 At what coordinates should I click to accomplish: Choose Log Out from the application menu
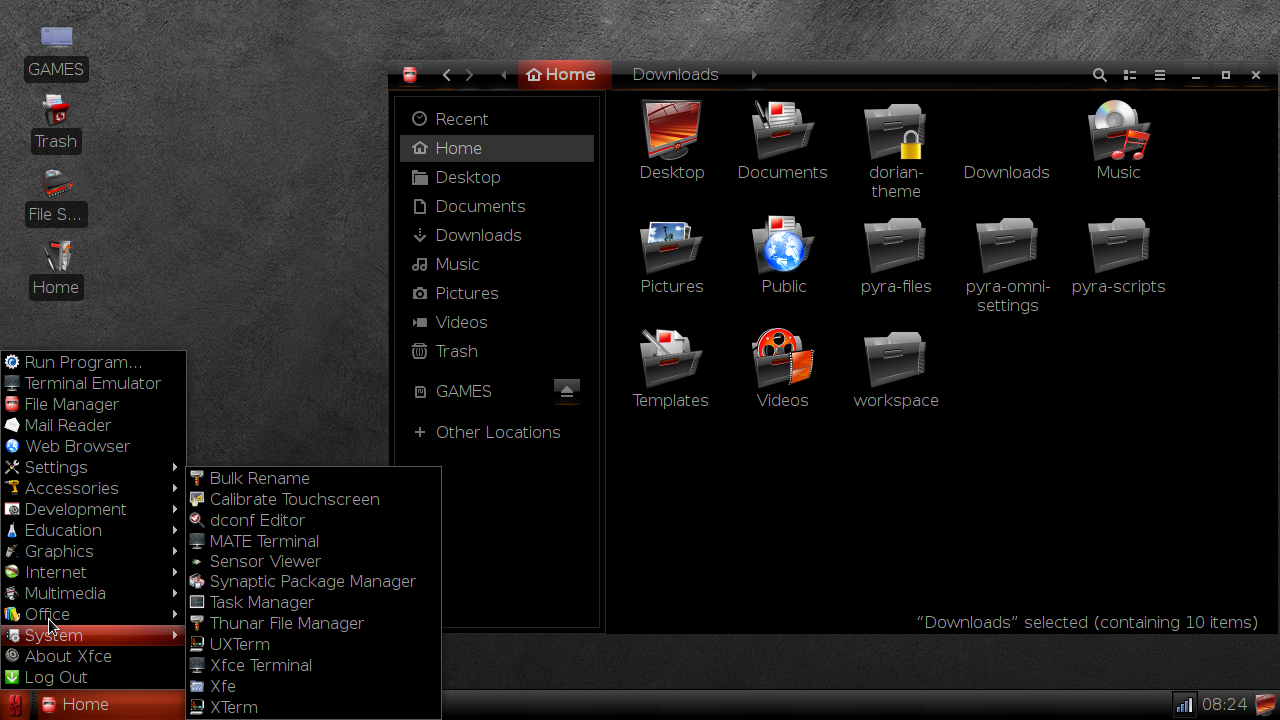click(56, 677)
